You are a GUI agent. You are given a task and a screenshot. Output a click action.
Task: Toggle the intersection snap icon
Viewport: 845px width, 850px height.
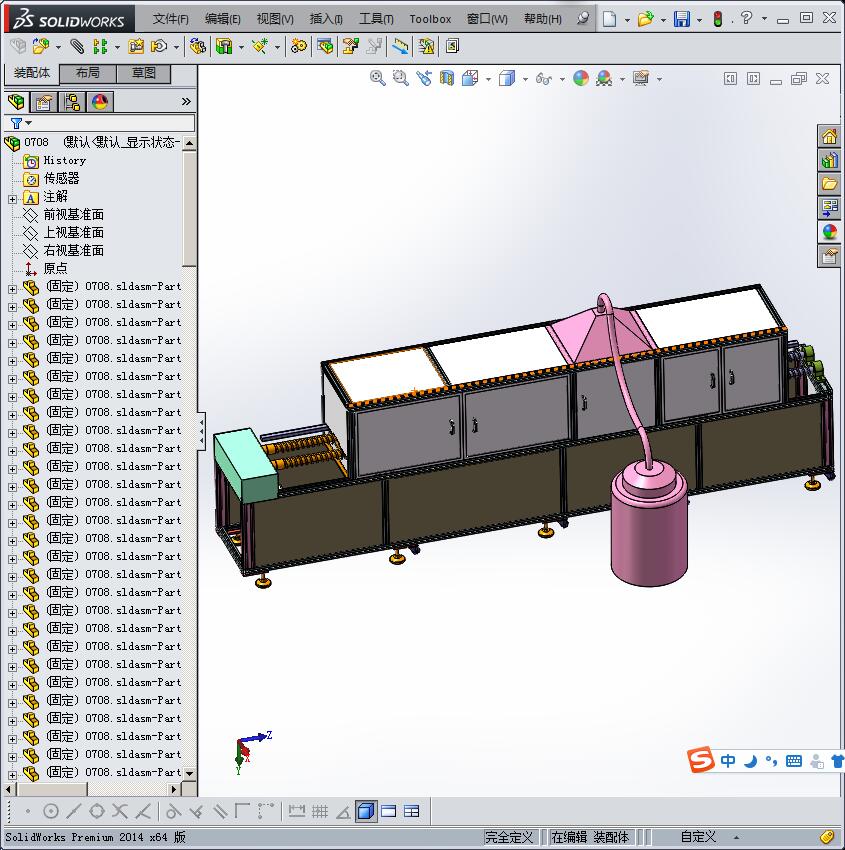pos(120,811)
